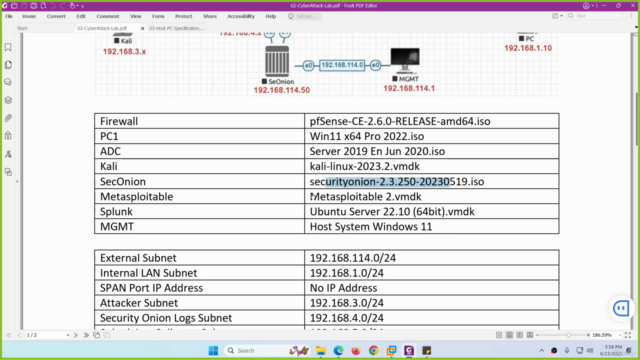The height and width of the screenshot is (360, 640).
Task: Select single page view mode icon
Action: [499, 335]
